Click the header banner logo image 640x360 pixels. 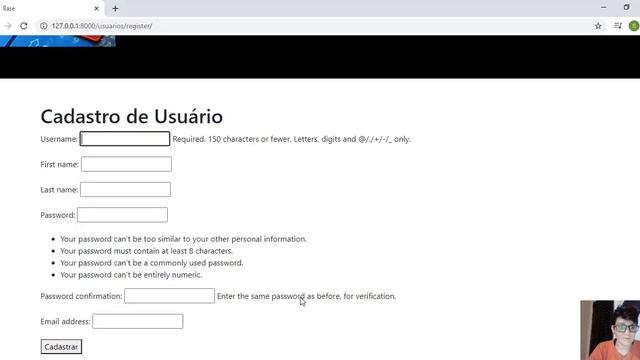point(58,41)
